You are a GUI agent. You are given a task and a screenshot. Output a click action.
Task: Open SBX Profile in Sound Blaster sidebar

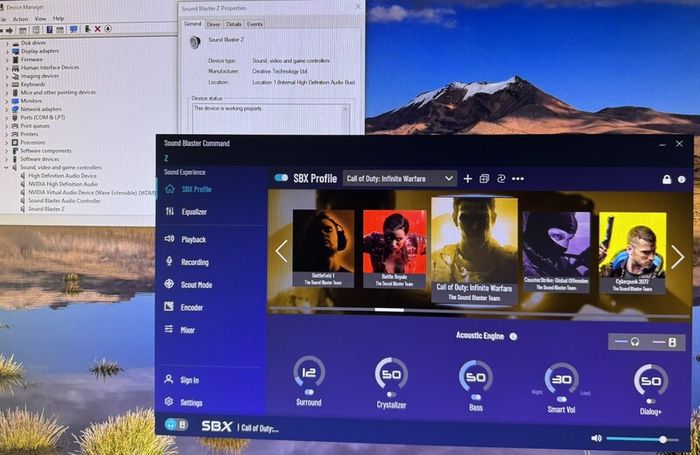pyautogui.click(x=188, y=189)
